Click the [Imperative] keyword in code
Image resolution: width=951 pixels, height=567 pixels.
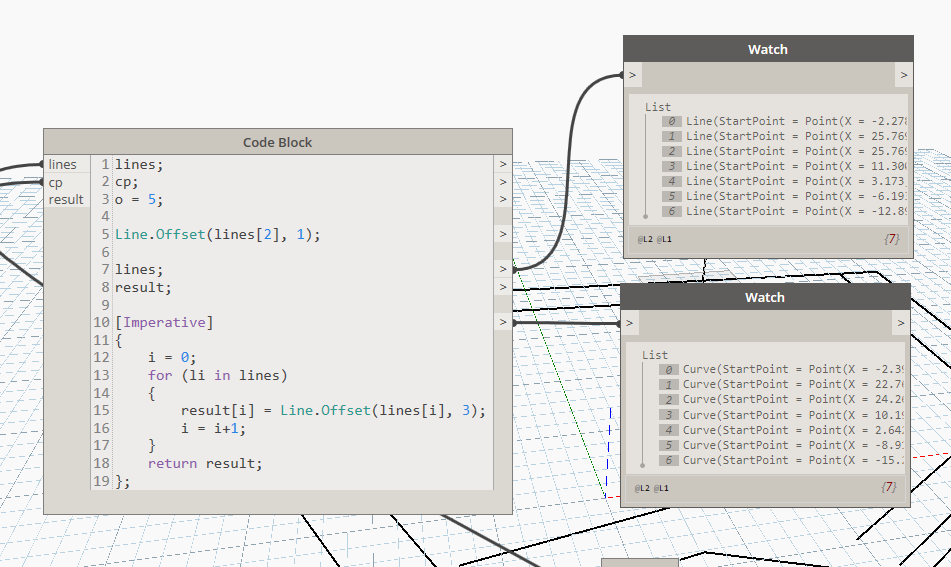click(x=164, y=322)
